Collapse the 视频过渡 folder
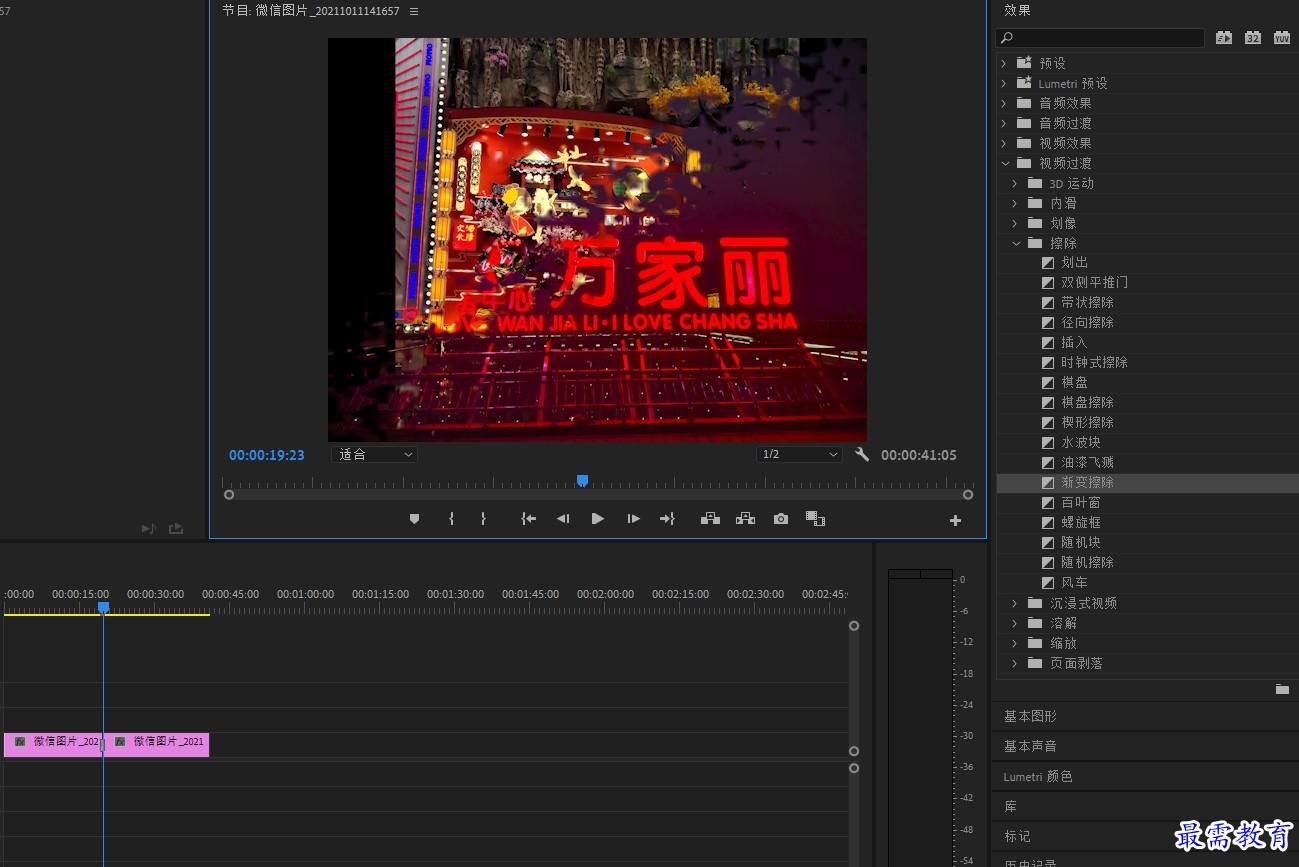Viewport: 1299px width, 867px height. pyautogui.click(x=1004, y=163)
